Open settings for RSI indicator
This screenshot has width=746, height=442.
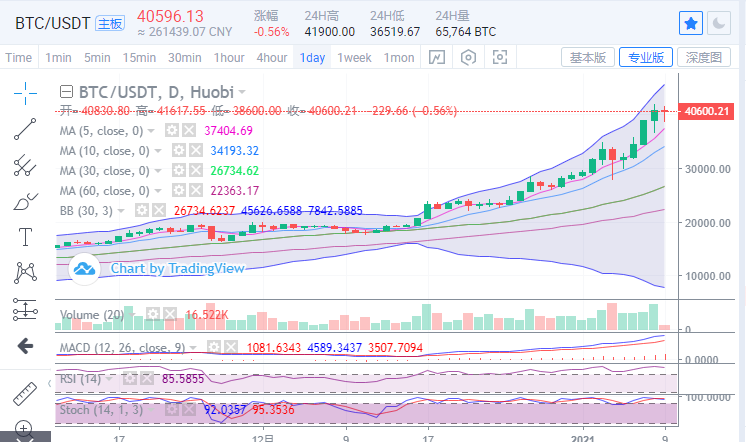point(129,379)
